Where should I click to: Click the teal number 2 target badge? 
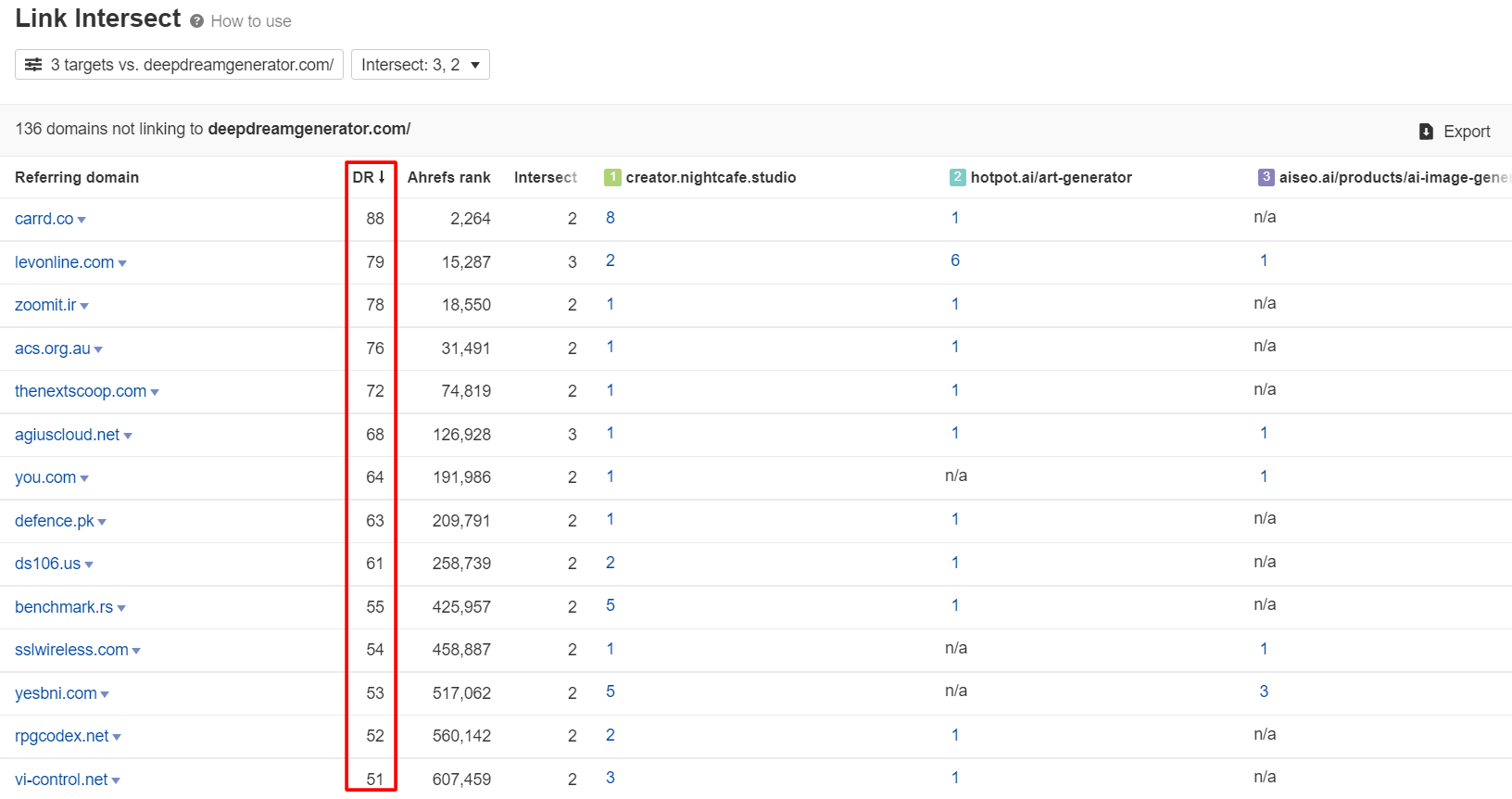(x=957, y=177)
